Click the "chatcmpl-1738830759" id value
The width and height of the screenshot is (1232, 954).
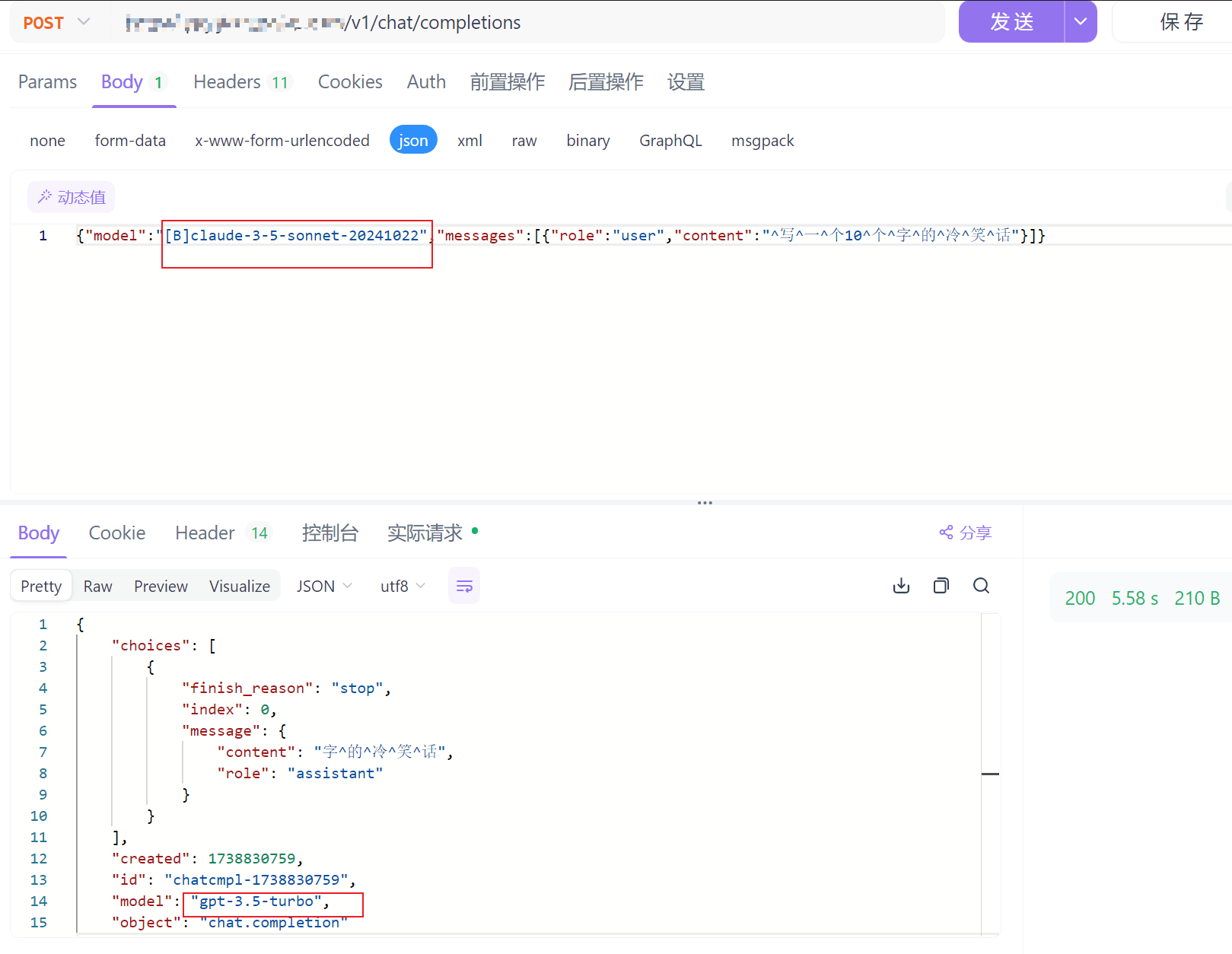256,880
